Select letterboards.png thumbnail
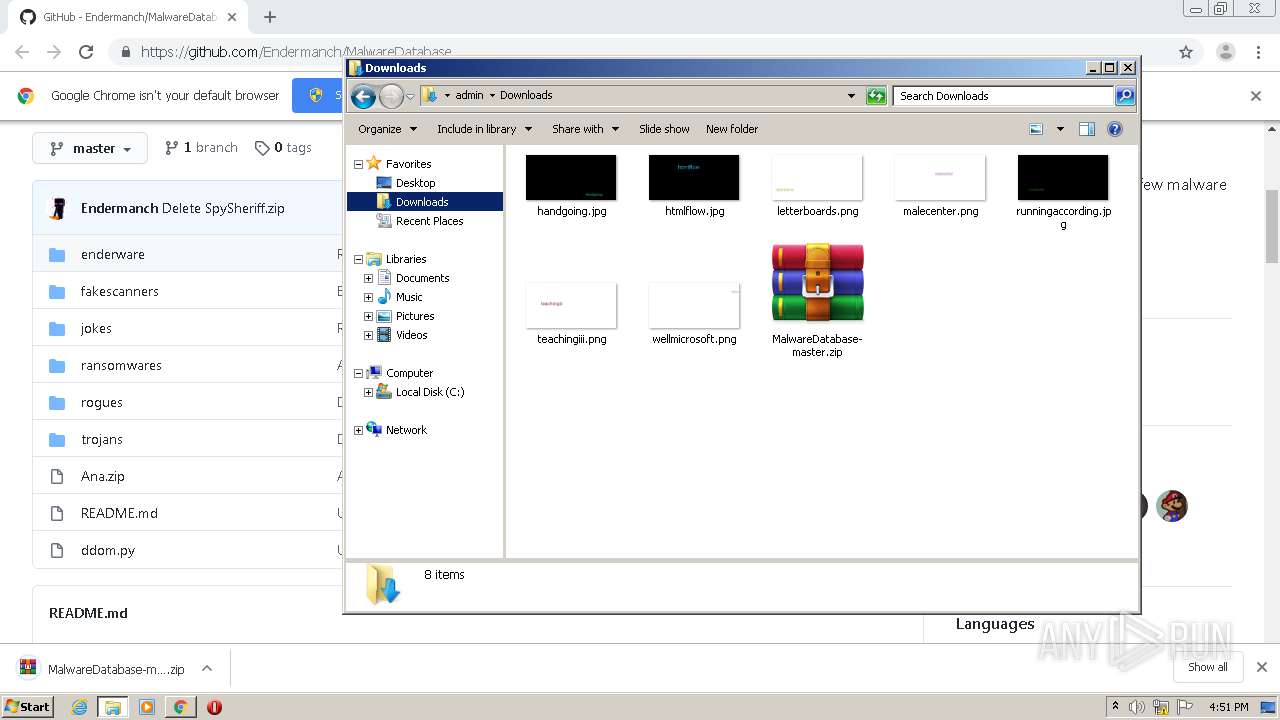Image resolution: width=1280 pixels, height=720 pixels. 817,177
